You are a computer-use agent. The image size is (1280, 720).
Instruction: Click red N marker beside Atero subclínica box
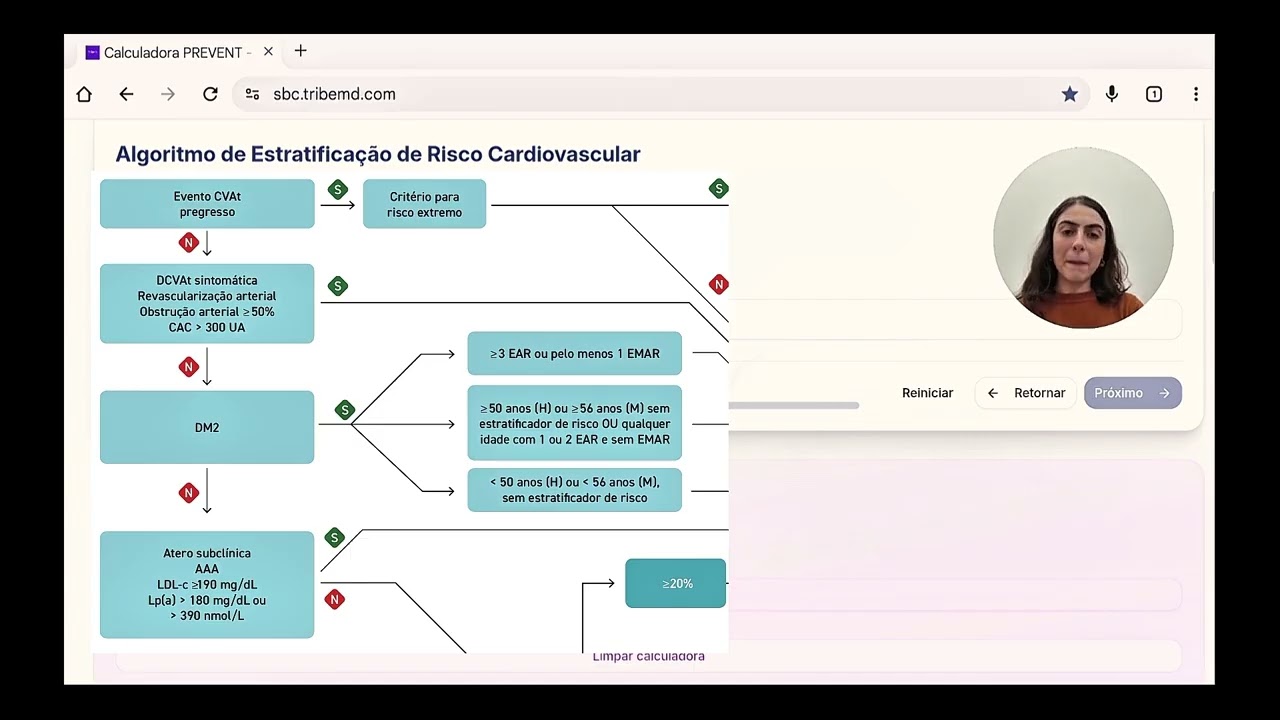click(335, 599)
